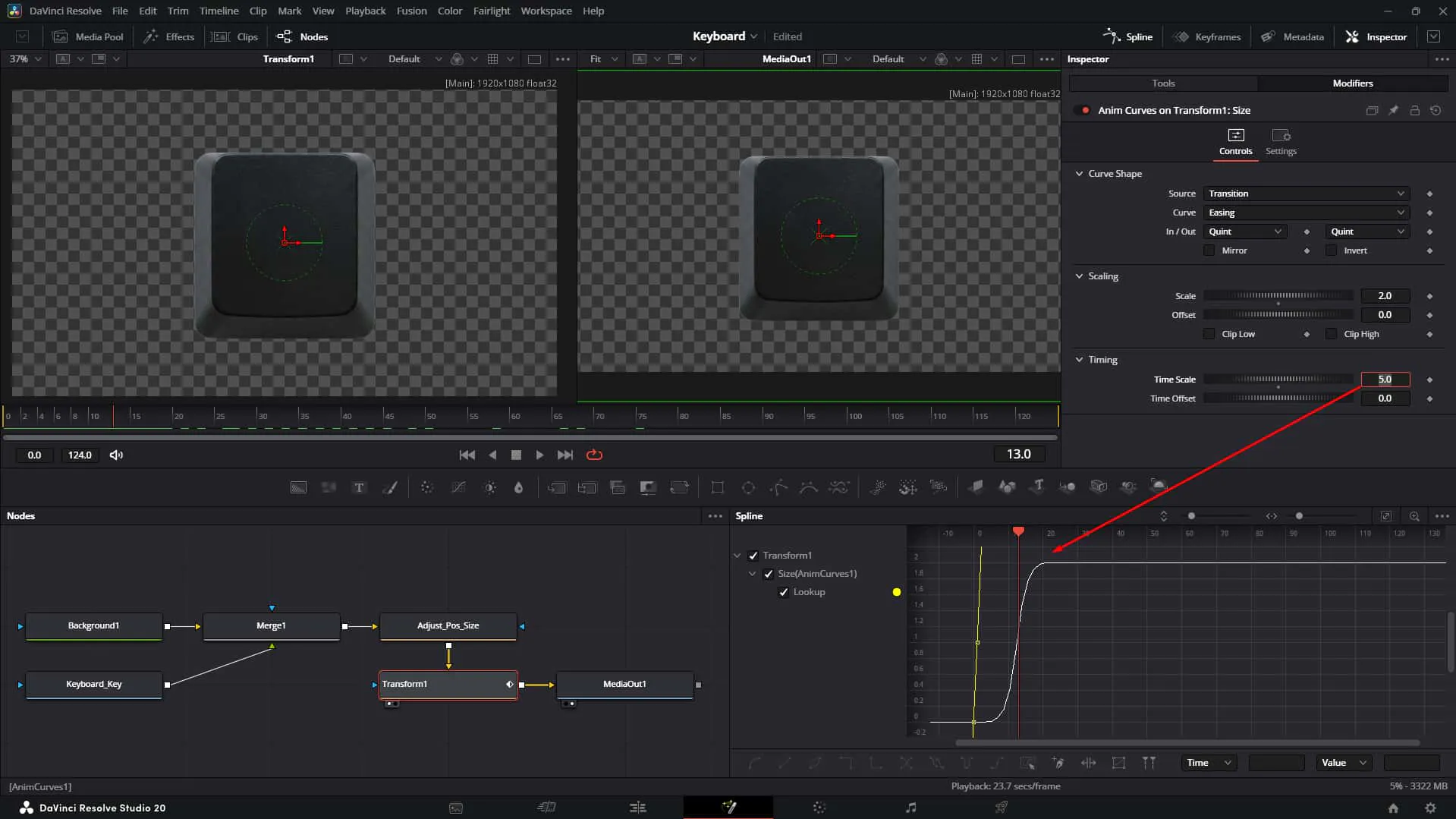Enable the Mirror checkbox
1456x819 pixels.
pyautogui.click(x=1209, y=250)
